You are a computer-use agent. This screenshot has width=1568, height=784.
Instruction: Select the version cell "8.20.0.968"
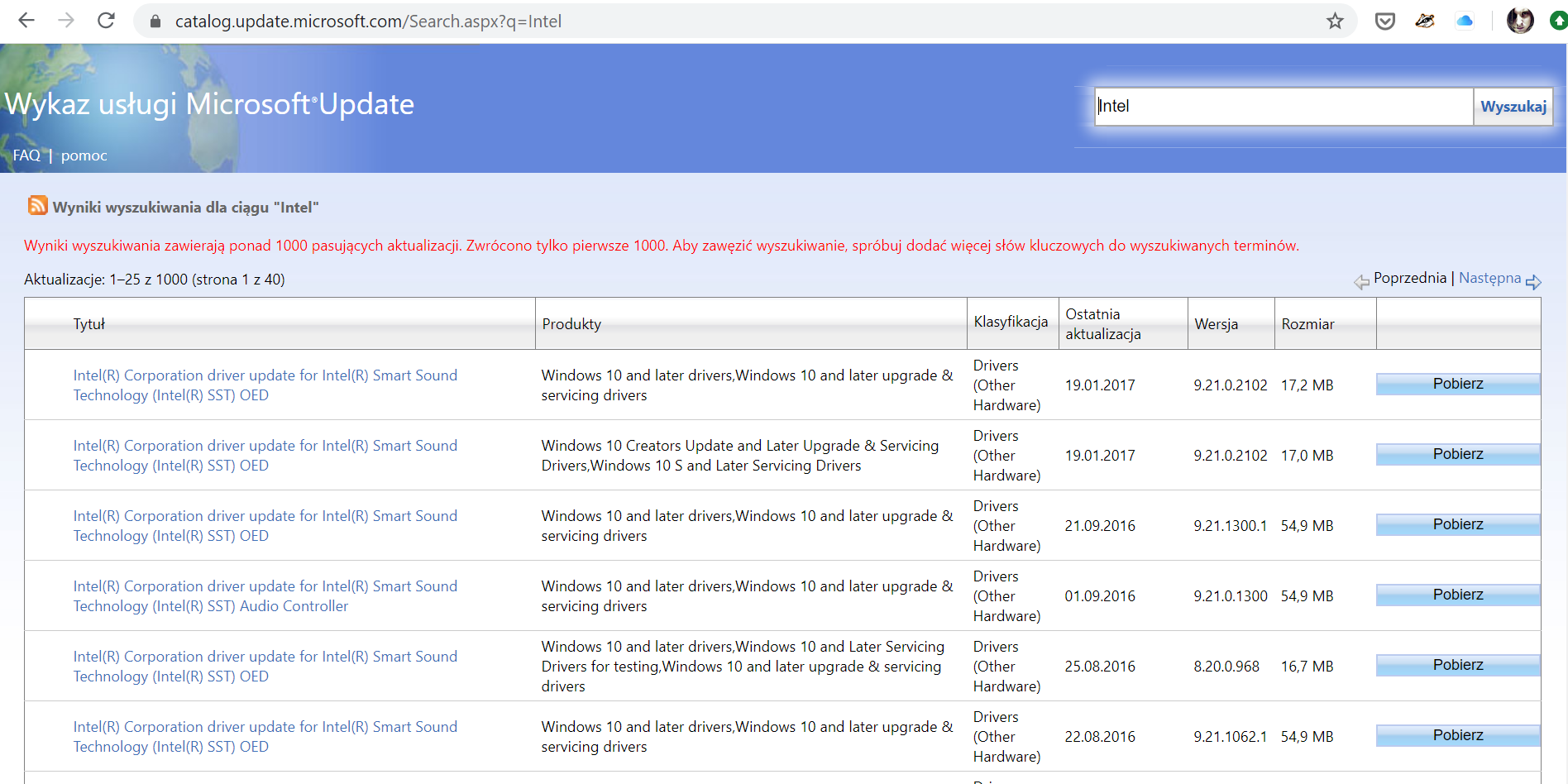coord(1226,667)
